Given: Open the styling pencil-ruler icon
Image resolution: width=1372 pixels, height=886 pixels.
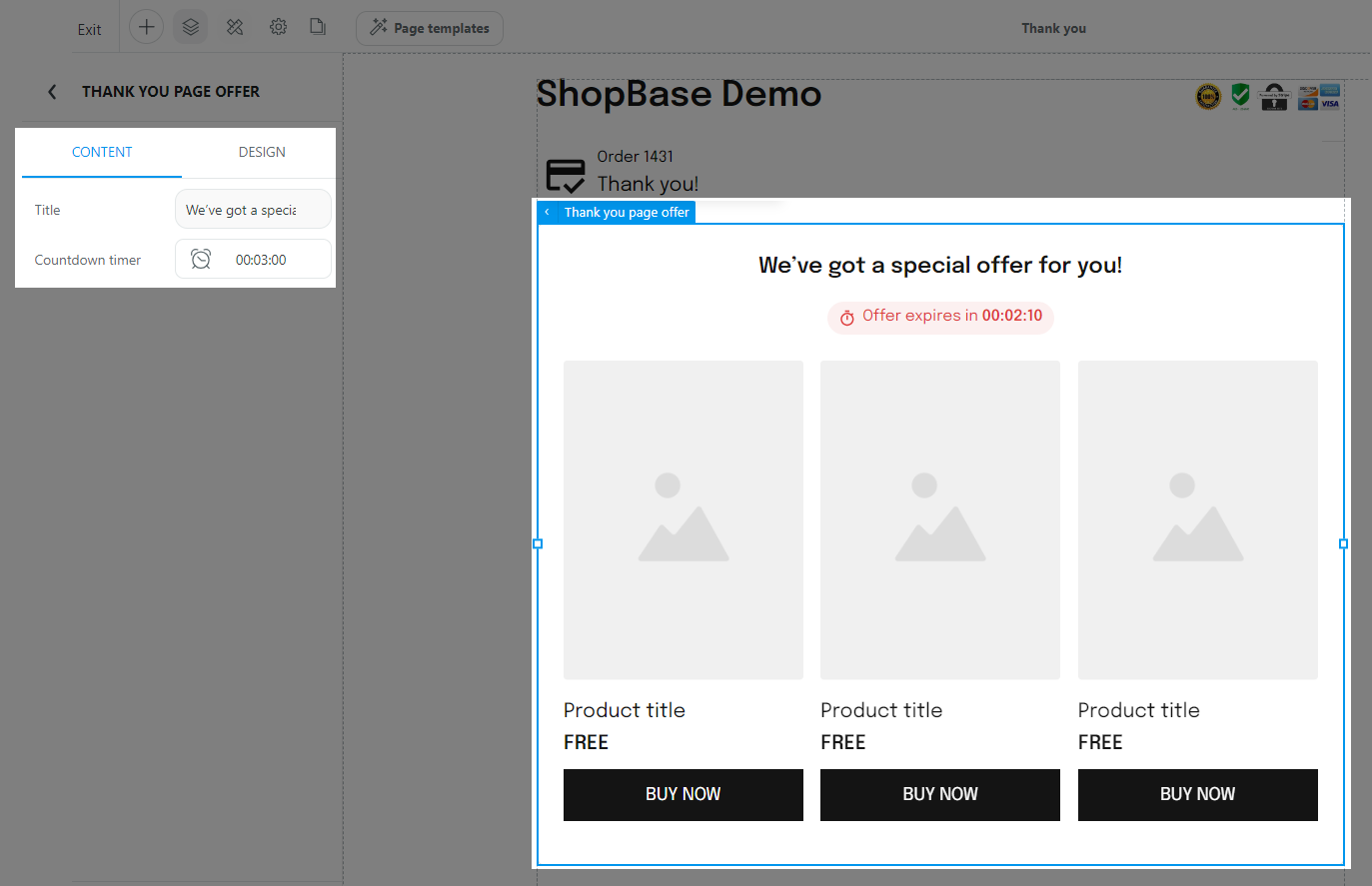Looking at the screenshot, I should tap(235, 27).
